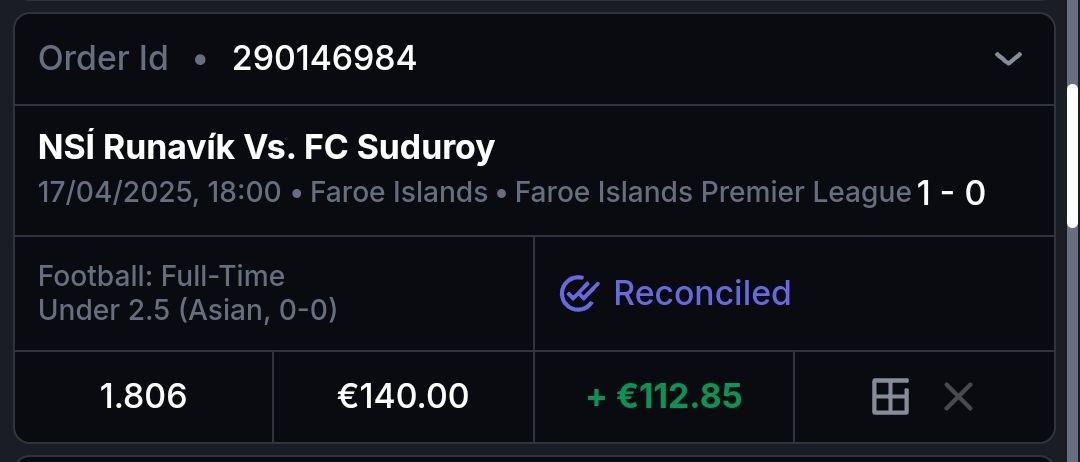The height and width of the screenshot is (462, 1080).
Task: Click the X icon beside the grid icon
Action: [958, 397]
